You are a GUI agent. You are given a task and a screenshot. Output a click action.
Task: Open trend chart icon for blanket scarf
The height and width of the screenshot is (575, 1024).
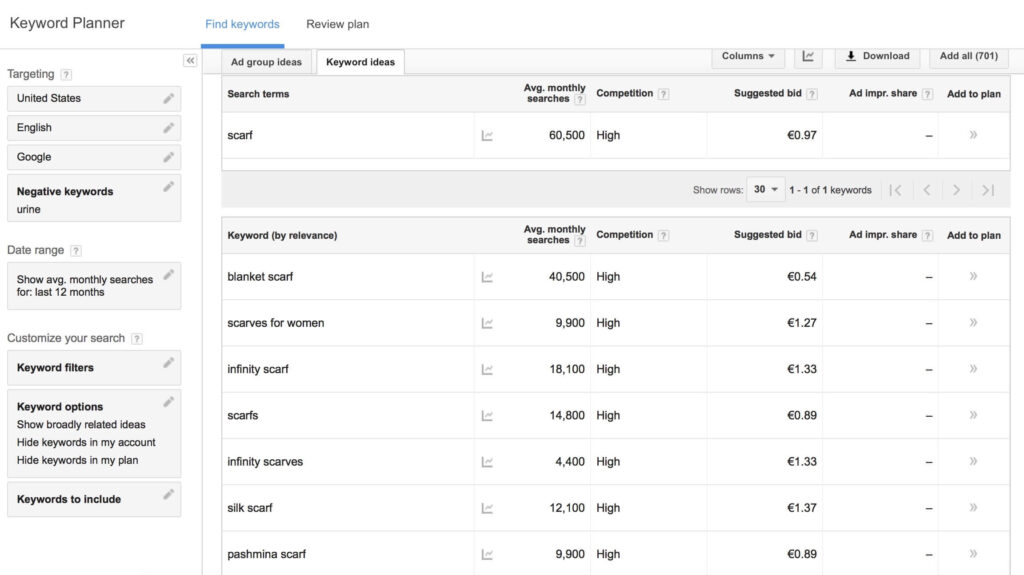(487, 277)
